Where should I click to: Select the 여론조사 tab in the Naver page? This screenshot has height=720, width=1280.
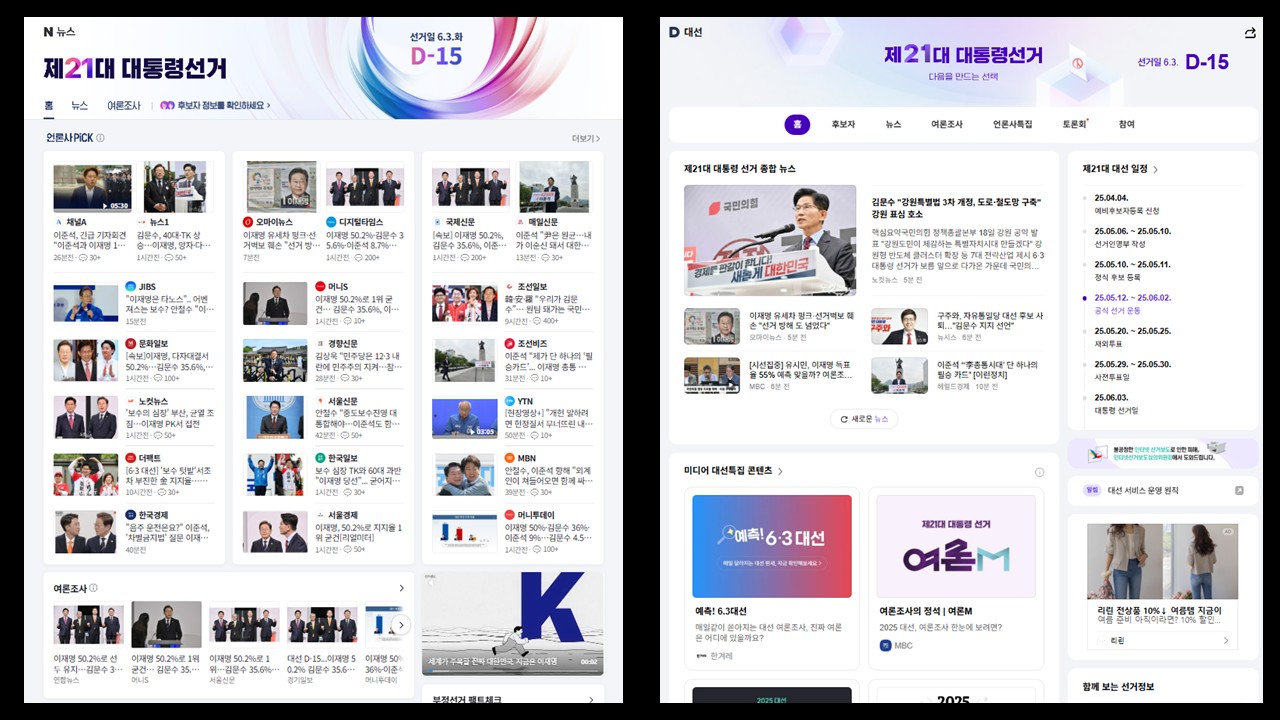[124, 105]
